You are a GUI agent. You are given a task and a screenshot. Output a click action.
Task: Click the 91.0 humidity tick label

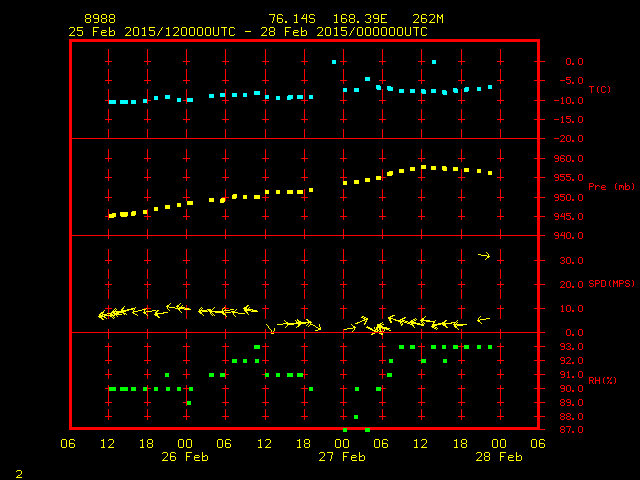[571, 375]
